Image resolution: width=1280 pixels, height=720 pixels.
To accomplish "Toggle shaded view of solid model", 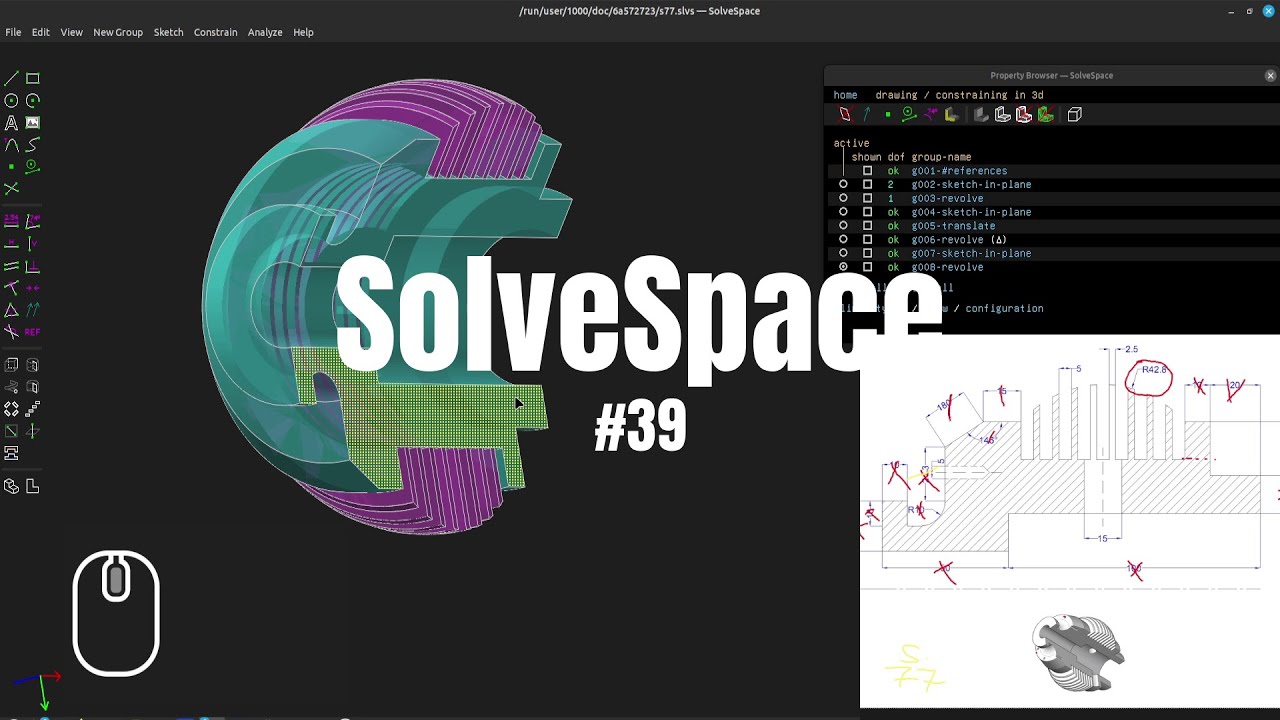I will coord(981,114).
